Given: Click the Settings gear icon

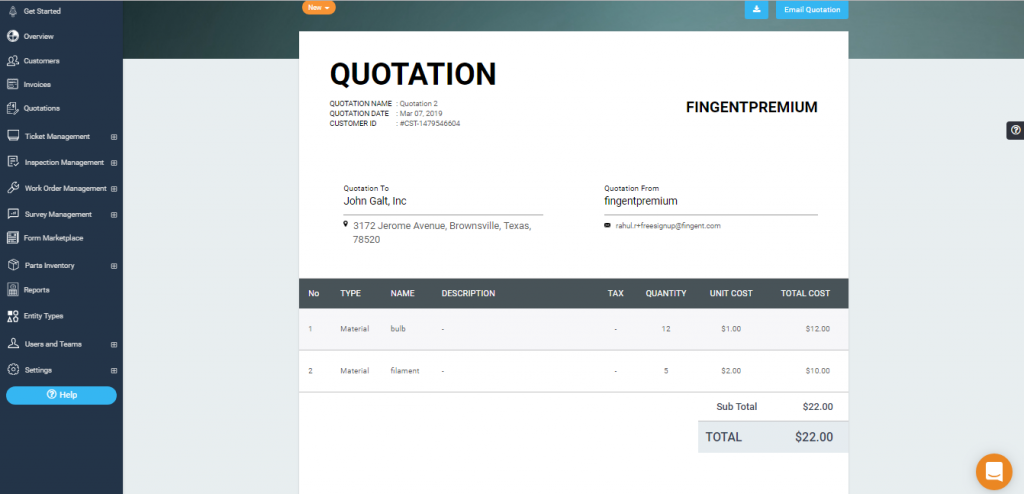Looking at the screenshot, I should (12, 370).
